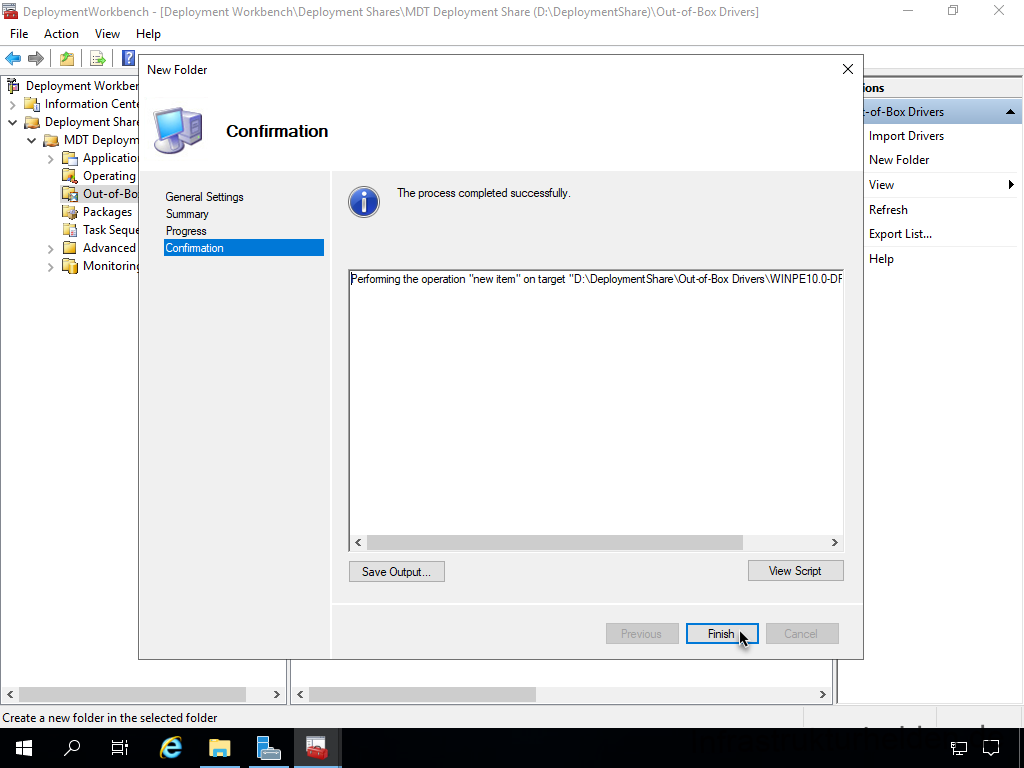
Task: Open taskbar Search
Action: [x=72, y=748]
